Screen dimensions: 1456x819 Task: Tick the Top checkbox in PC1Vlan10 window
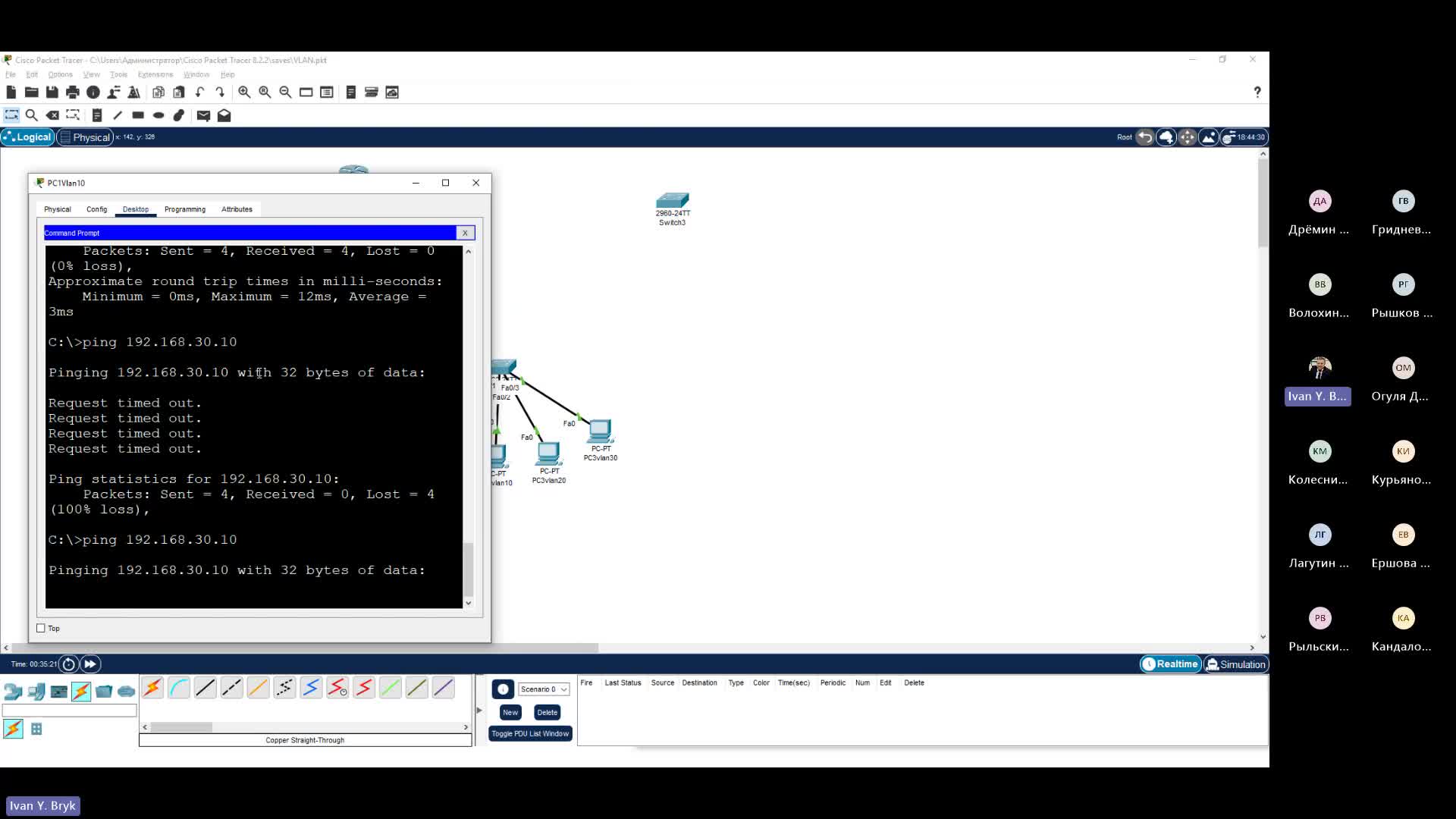click(41, 628)
